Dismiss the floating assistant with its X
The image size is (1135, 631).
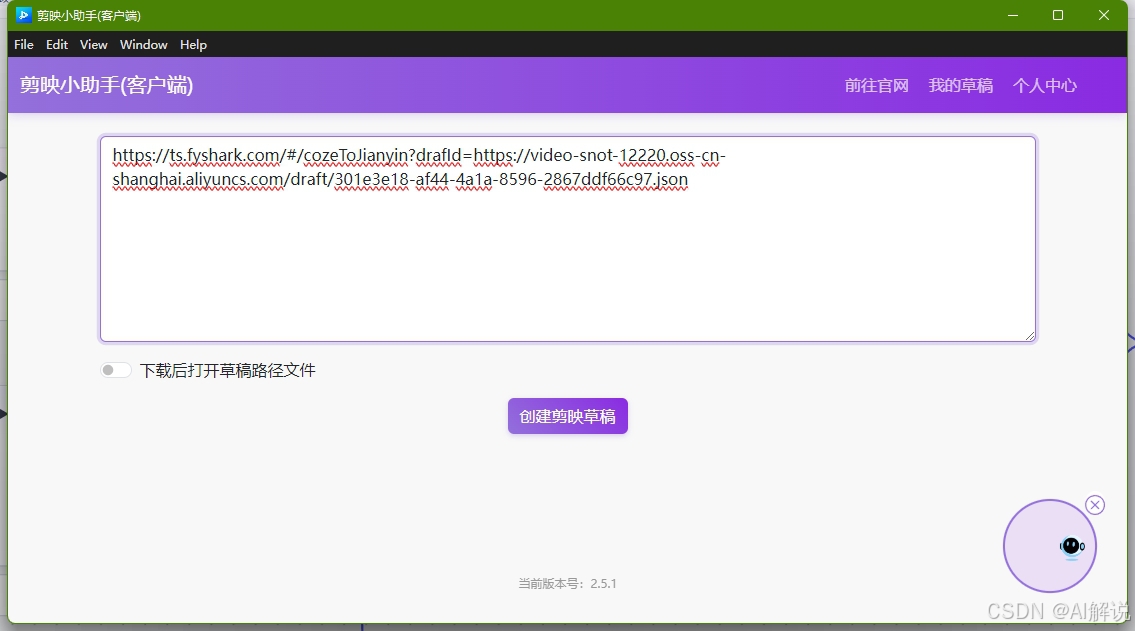click(1095, 505)
